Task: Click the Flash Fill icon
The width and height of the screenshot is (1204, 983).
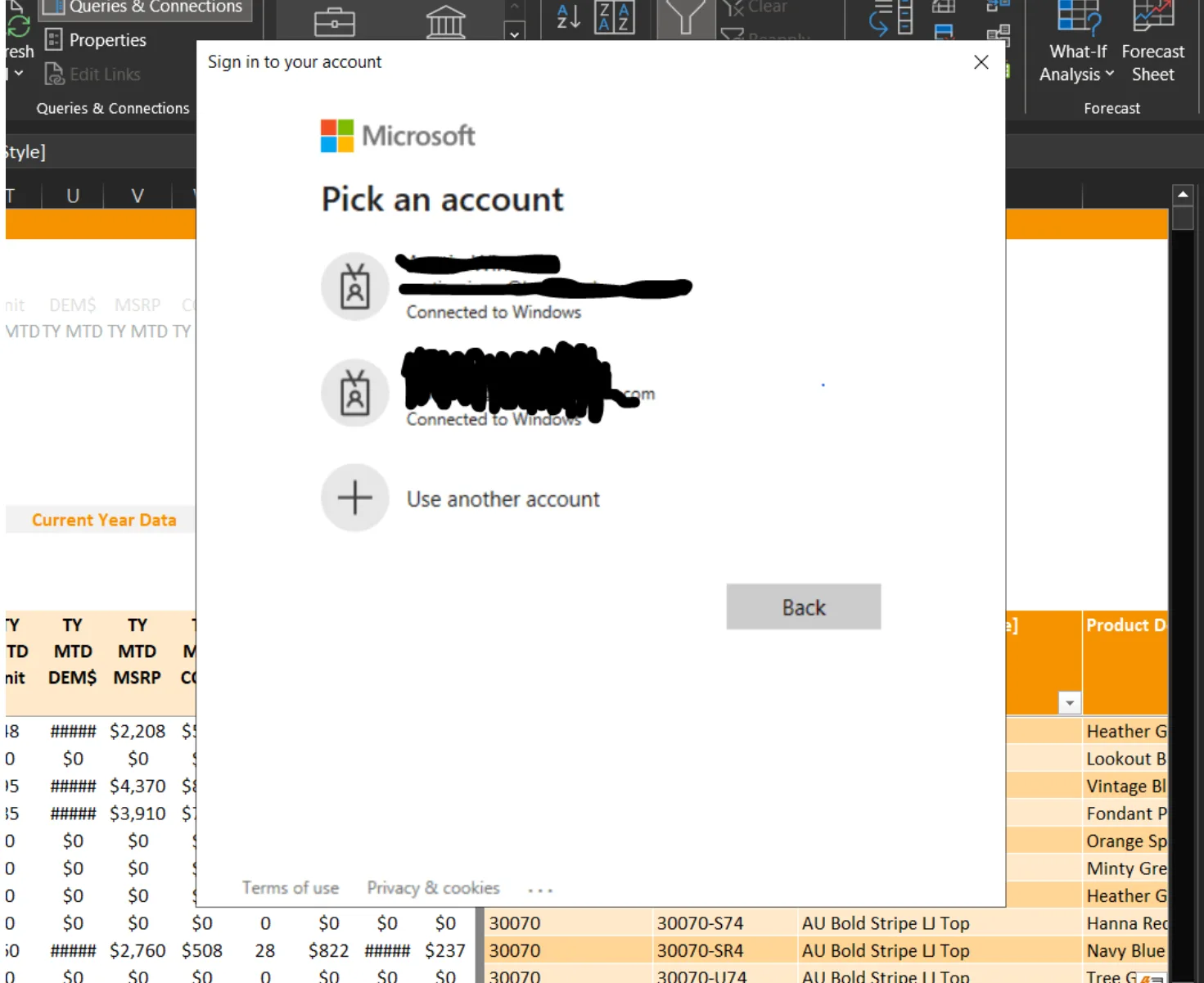Action: tap(944, 7)
